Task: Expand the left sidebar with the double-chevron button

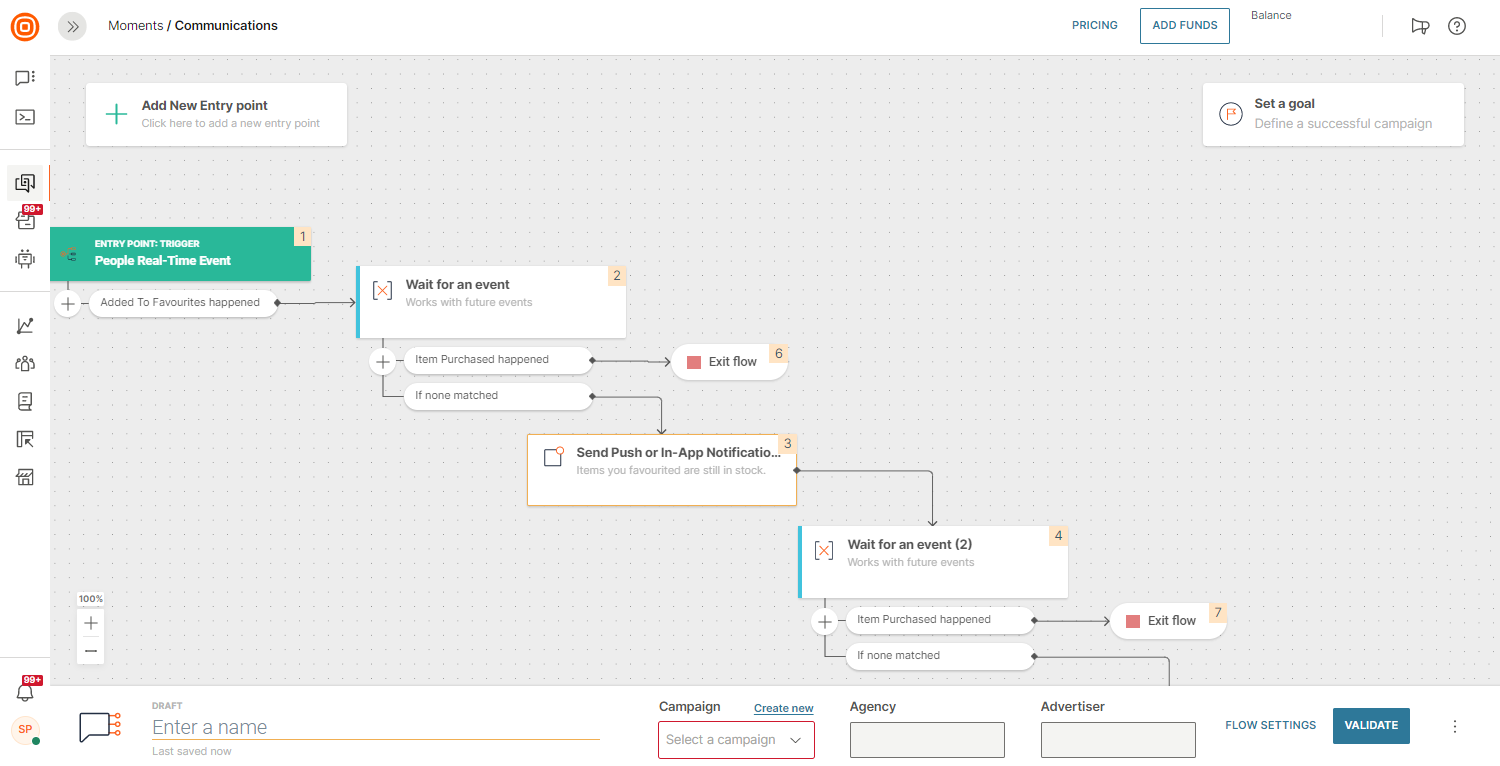Action: (x=72, y=27)
